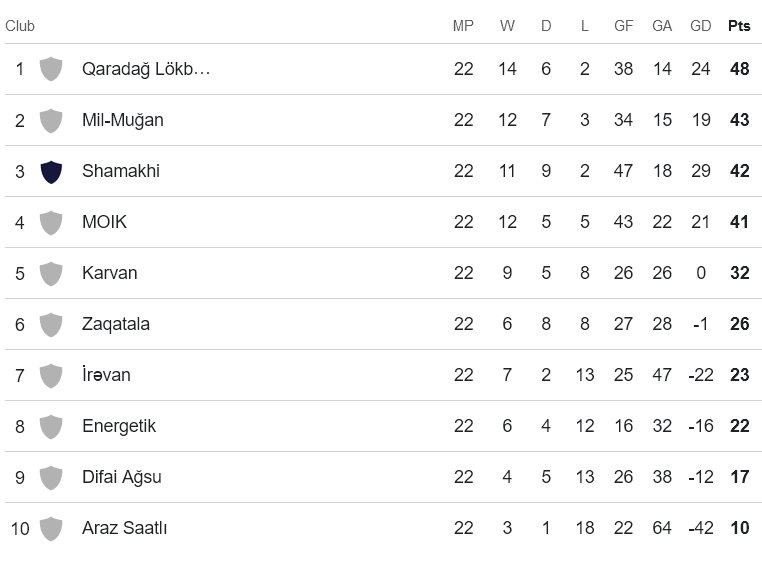Click the Energetik club shield icon
Screen dimensions: 762x565
pos(51,426)
